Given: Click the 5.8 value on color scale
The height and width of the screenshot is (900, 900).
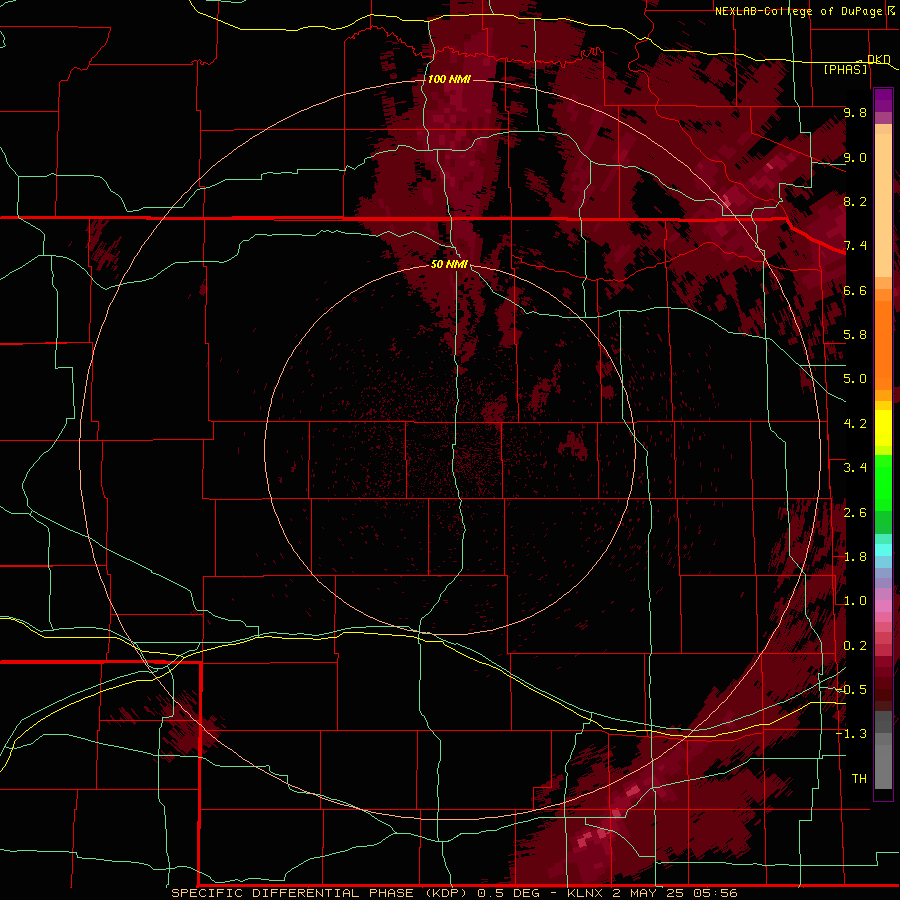Looking at the screenshot, I should tap(855, 335).
